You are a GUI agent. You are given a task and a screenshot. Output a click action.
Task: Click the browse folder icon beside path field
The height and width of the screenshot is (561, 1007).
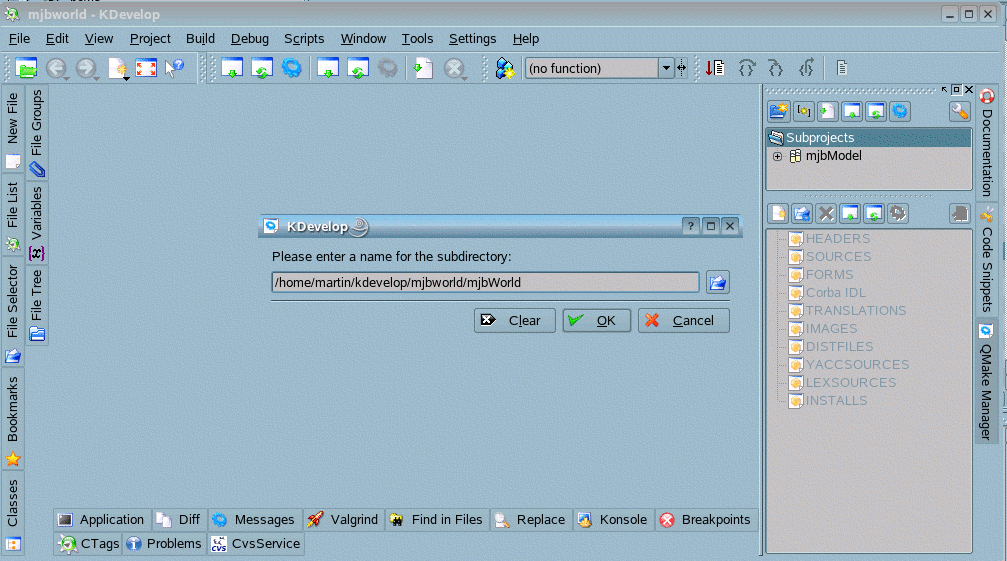click(717, 282)
